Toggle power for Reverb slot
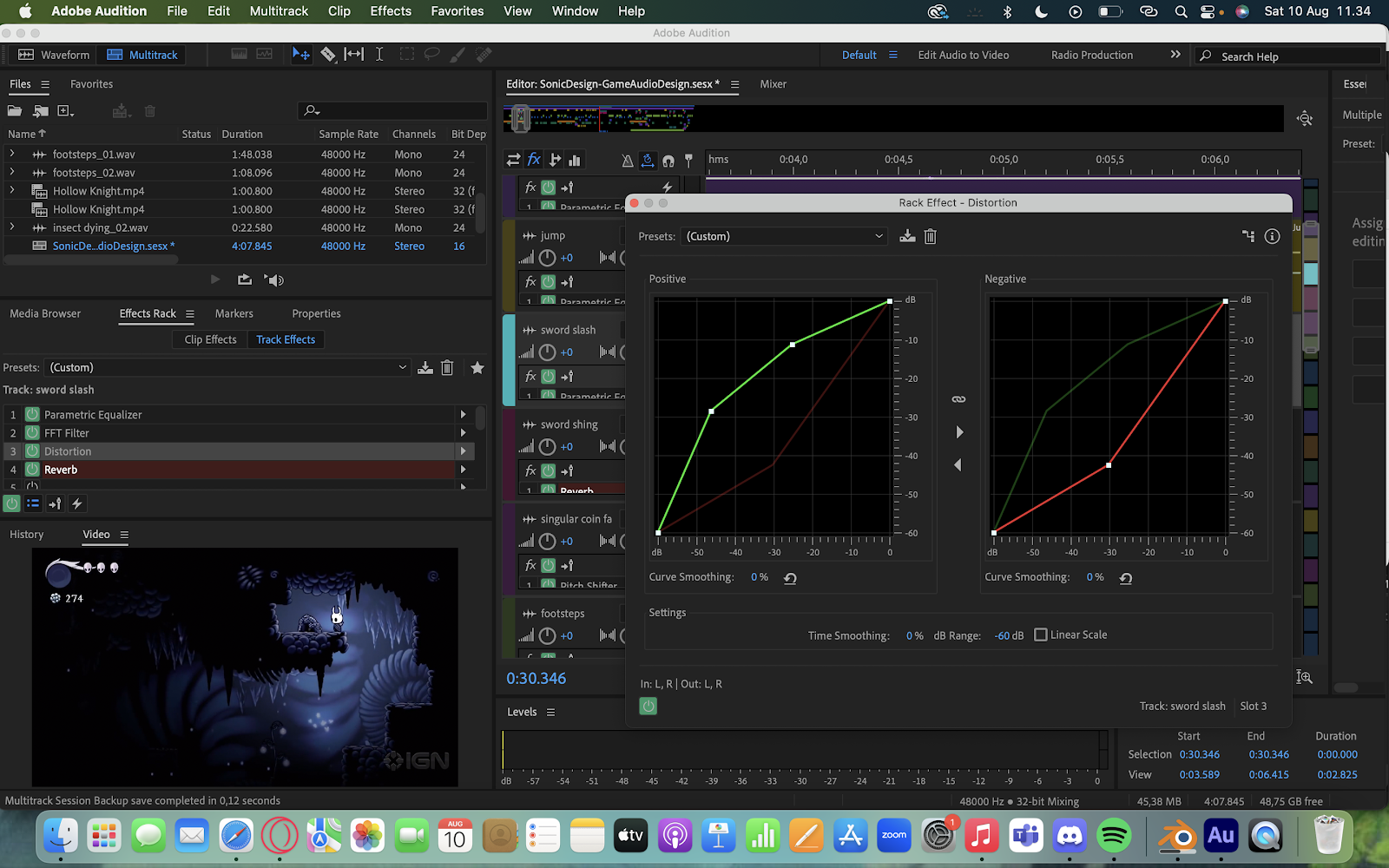Viewport: 1389px width, 868px height. pyautogui.click(x=32, y=470)
